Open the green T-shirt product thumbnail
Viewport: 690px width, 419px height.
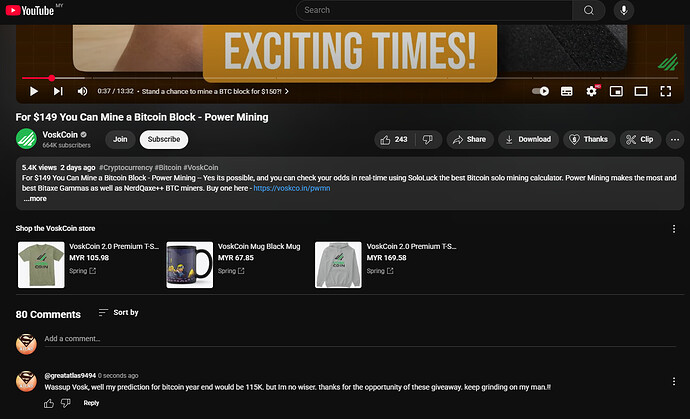(x=41, y=265)
